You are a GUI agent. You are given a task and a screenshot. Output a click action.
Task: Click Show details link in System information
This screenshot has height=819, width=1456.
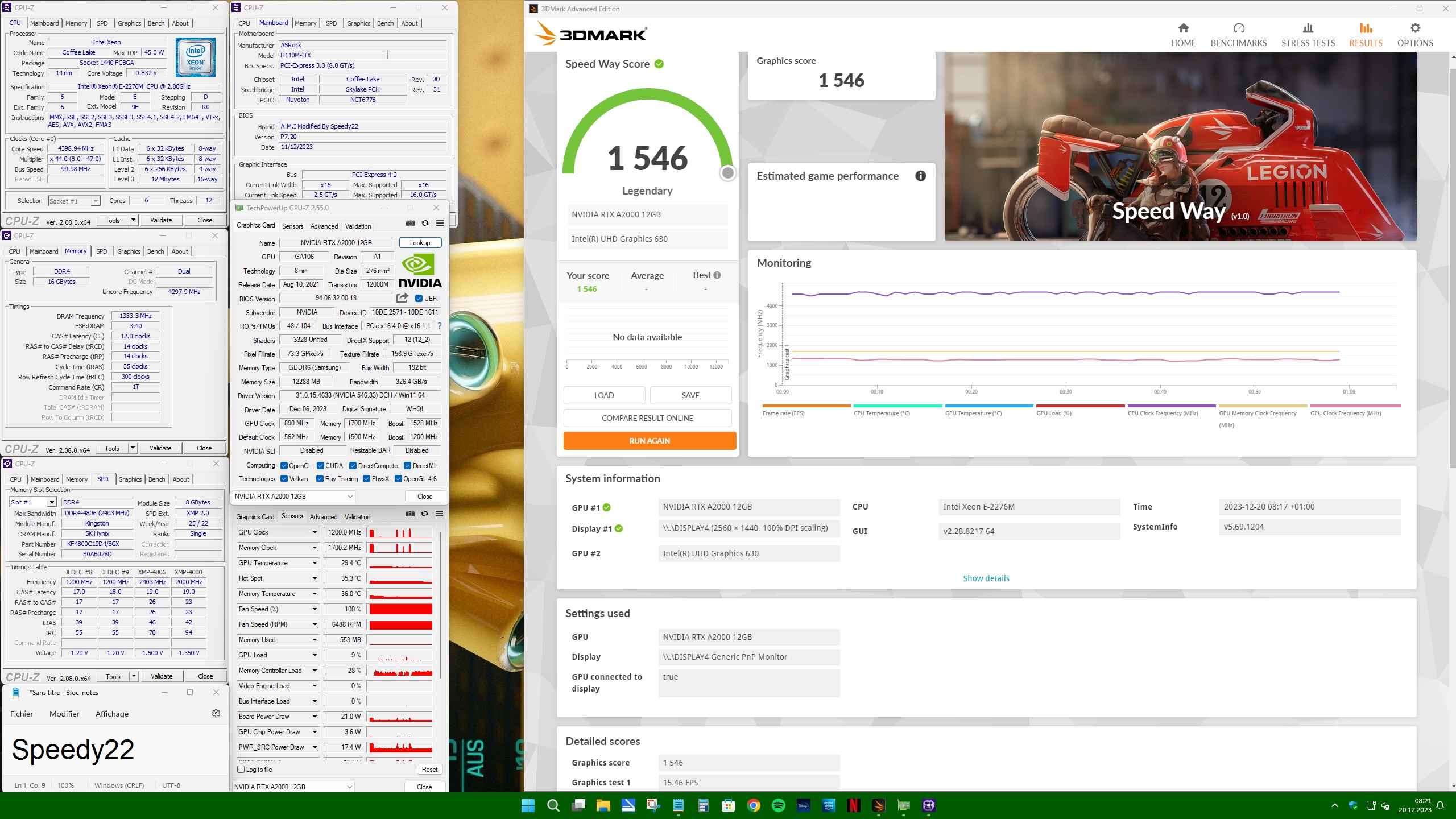pyautogui.click(x=986, y=578)
